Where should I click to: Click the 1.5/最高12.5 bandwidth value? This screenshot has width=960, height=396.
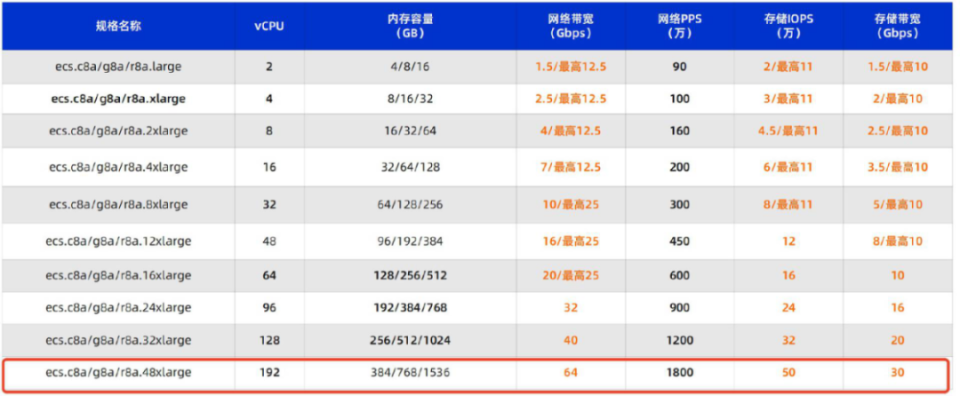pyautogui.click(x=570, y=67)
